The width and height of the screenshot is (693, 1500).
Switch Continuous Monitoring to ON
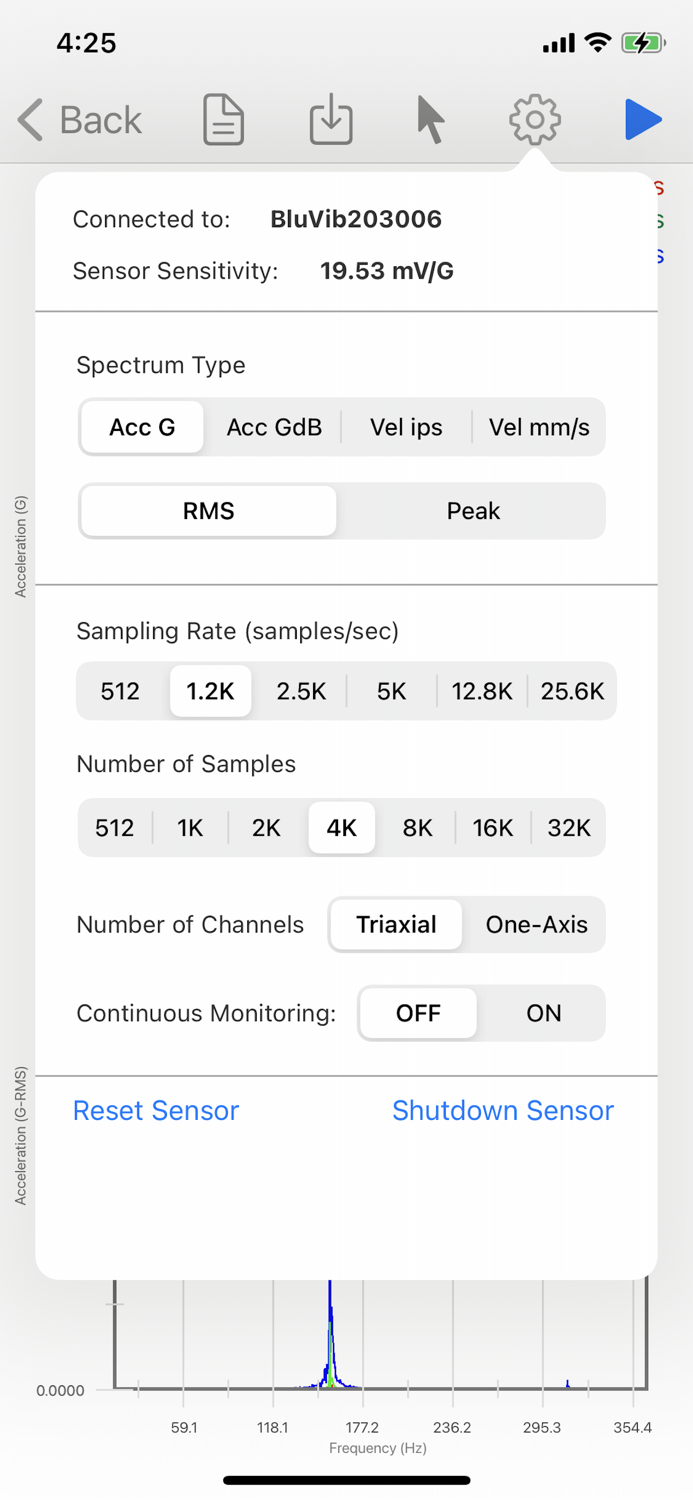[543, 1013]
